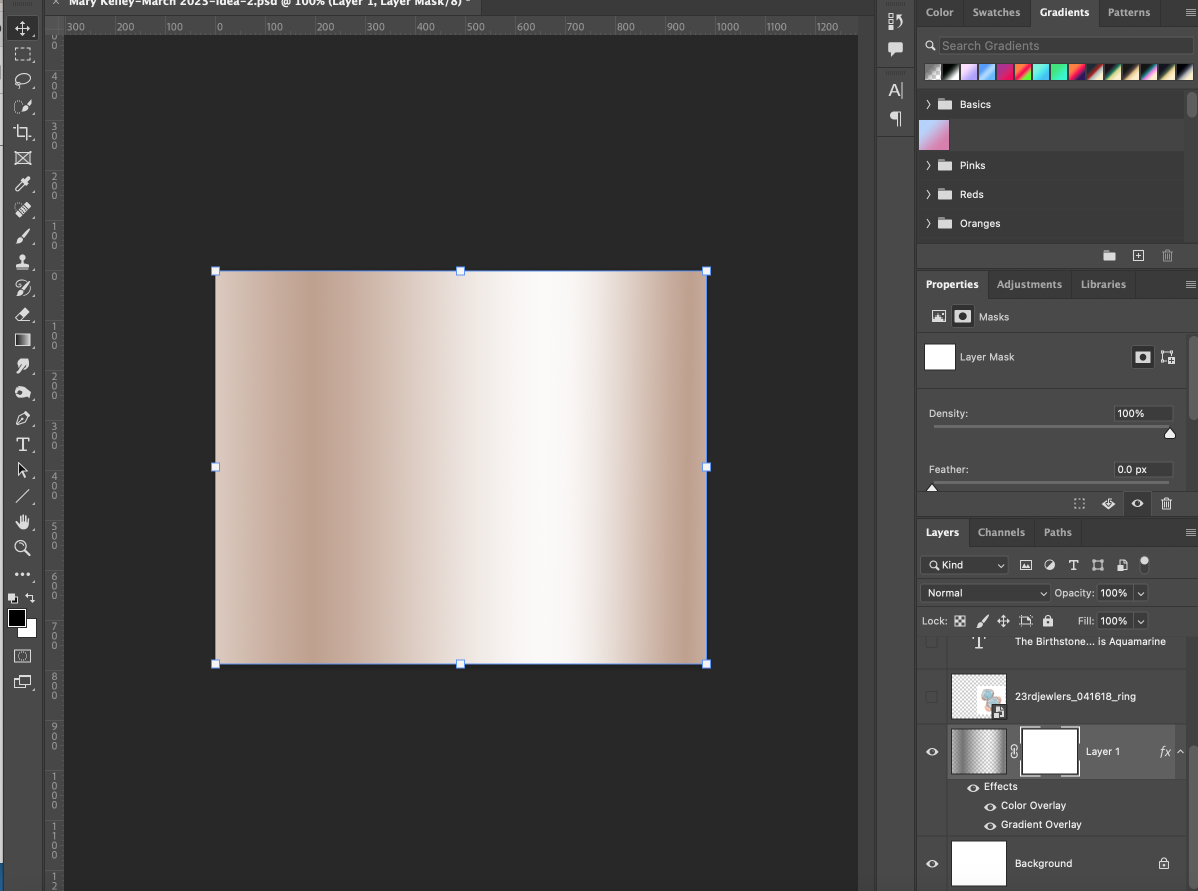This screenshot has width=1198, height=891.
Task: Open the layer blending mode dropdown showing Normal
Action: pyautogui.click(x=984, y=592)
